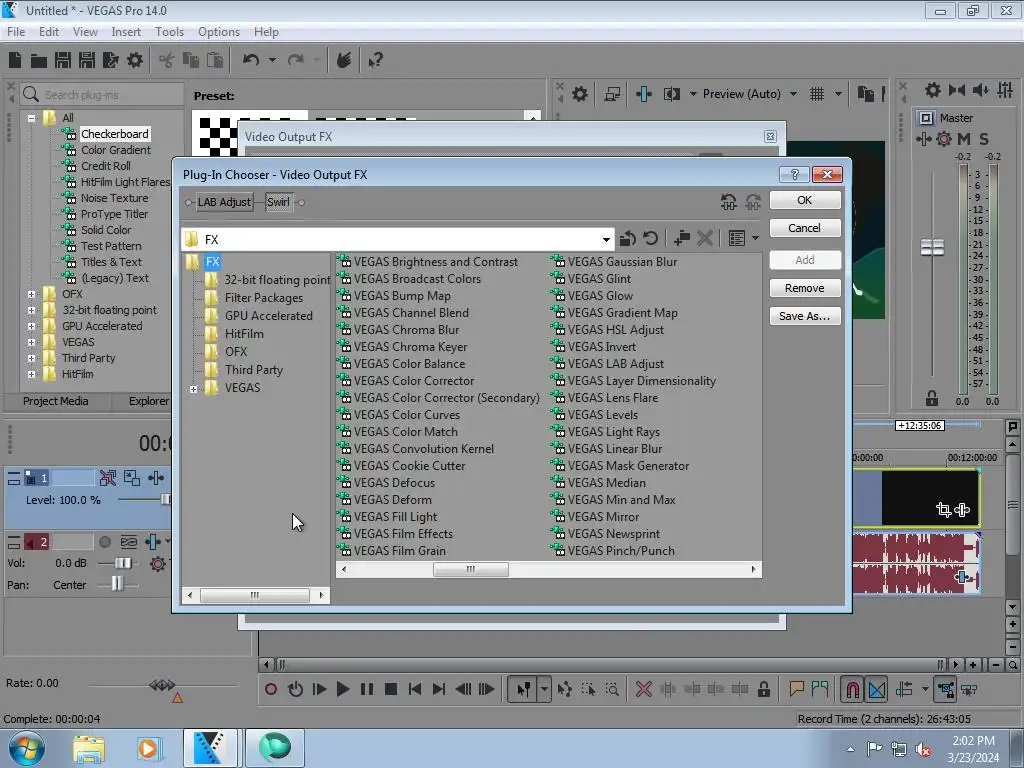Click the Pause button in transport
1024x768 pixels.
point(367,689)
